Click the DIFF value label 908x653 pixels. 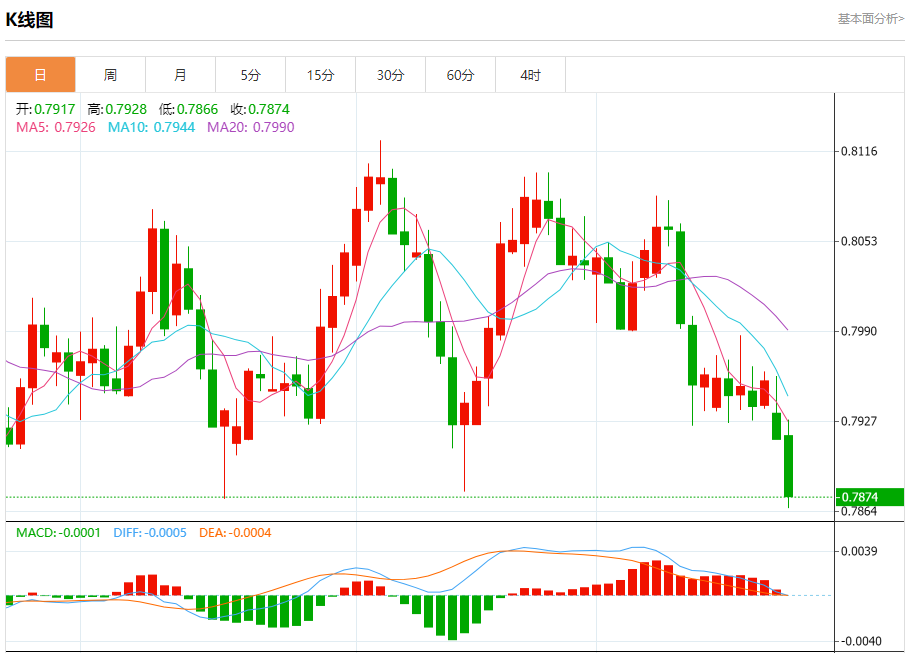148,533
